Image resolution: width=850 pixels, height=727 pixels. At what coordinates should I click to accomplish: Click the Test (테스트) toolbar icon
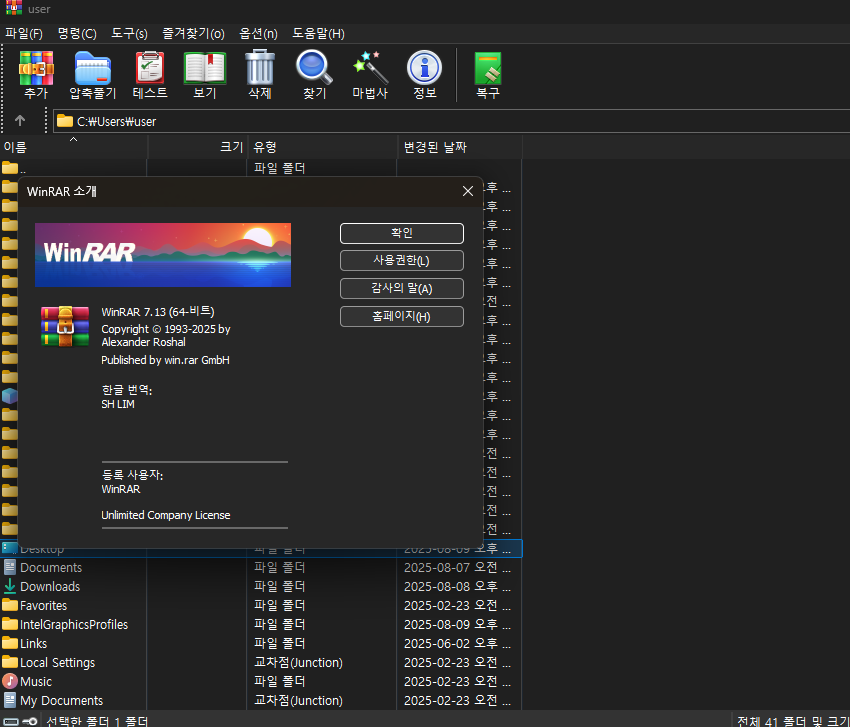coord(150,68)
